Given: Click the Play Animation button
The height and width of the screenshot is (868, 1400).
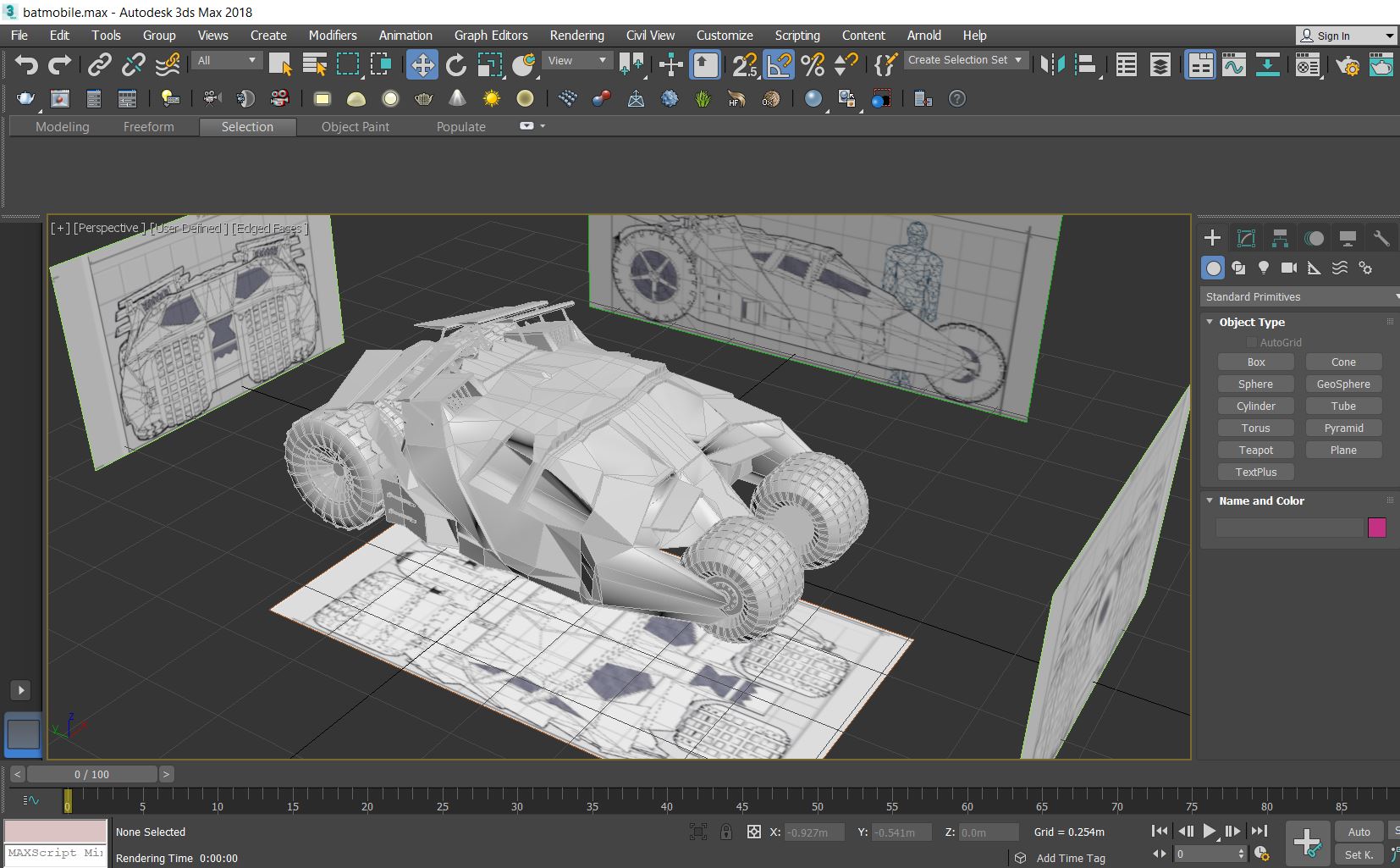Looking at the screenshot, I should [1210, 832].
